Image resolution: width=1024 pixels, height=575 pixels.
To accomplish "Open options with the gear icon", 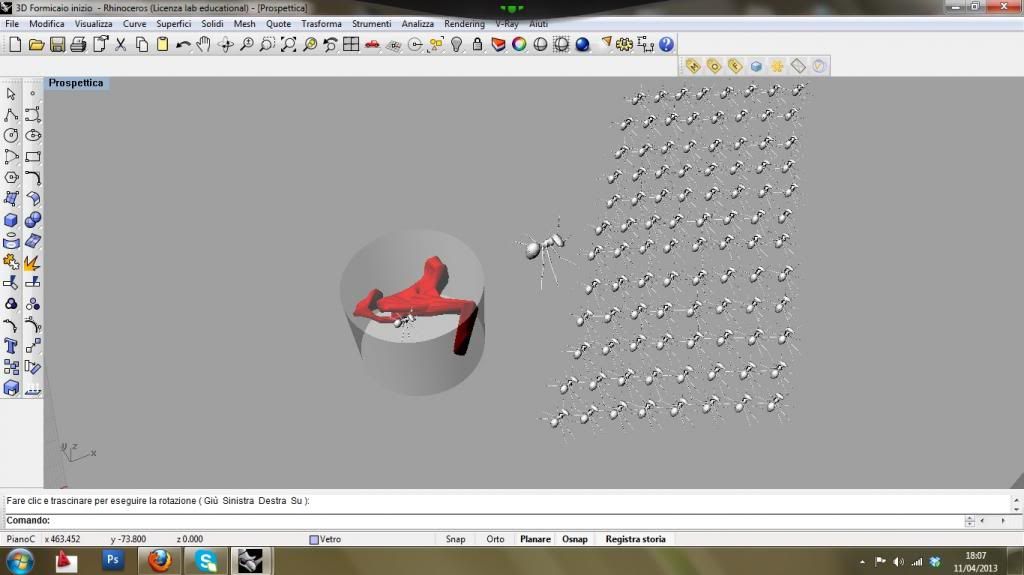I will click(624, 44).
